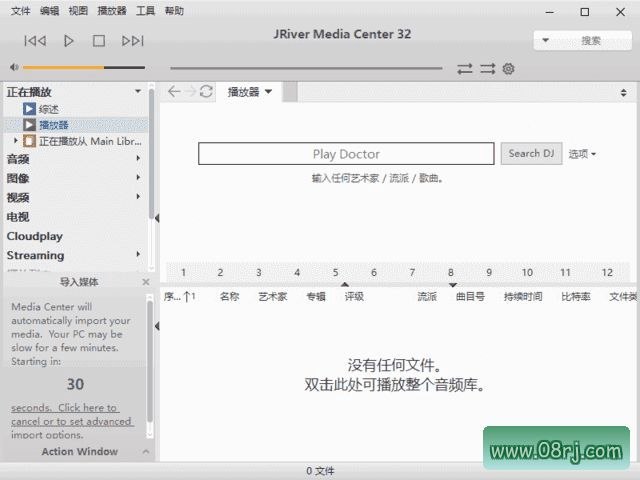Start playback with the play button
This screenshot has width=640, height=480.
coord(69,41)
